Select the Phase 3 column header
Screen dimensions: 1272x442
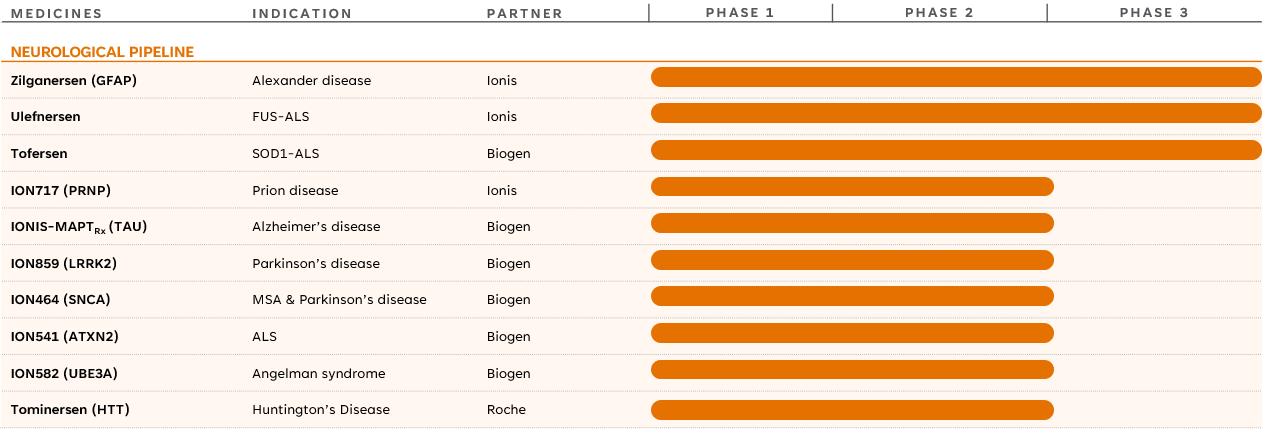click(1154, 13)
